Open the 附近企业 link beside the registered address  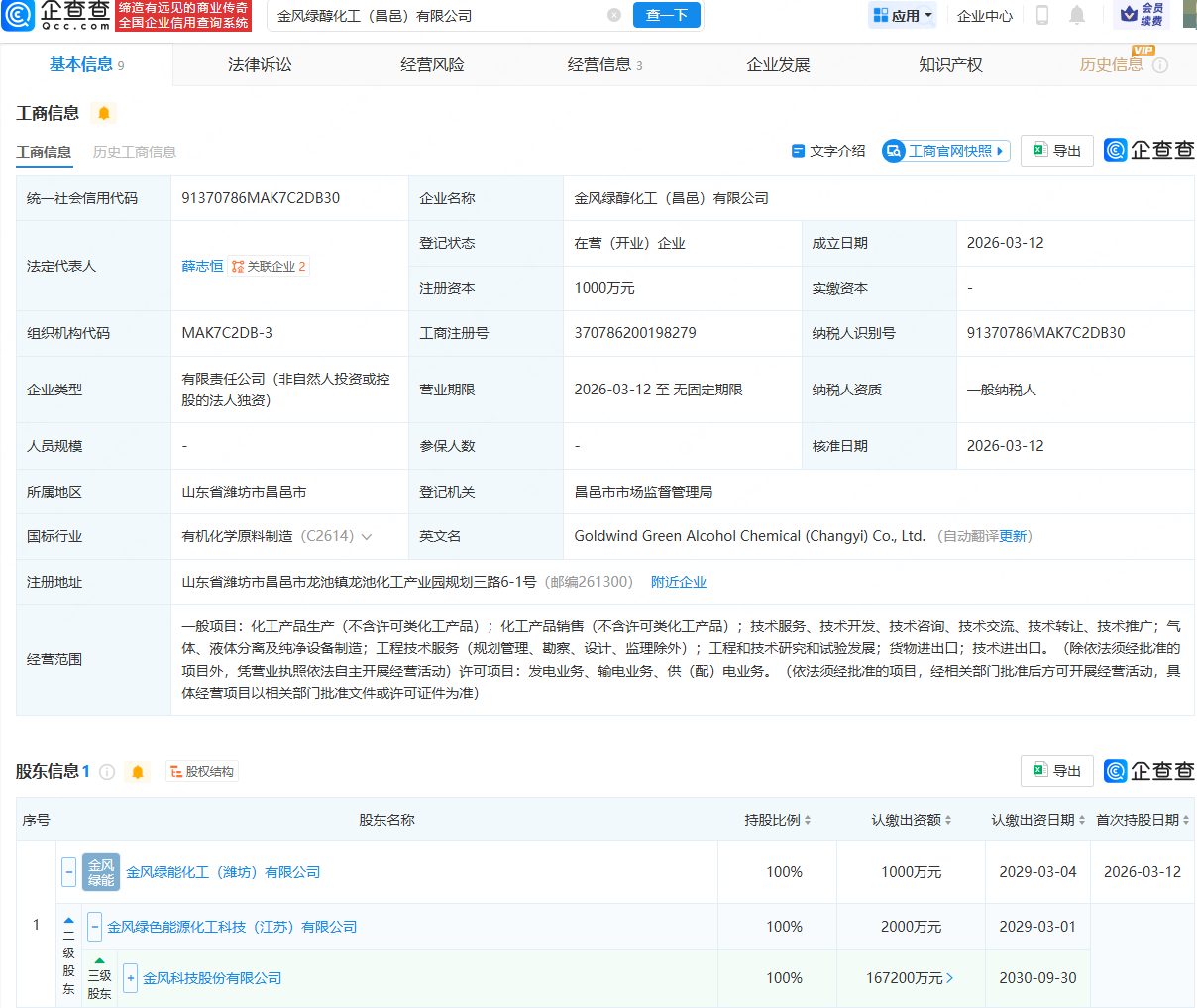[x=679, y=582]
